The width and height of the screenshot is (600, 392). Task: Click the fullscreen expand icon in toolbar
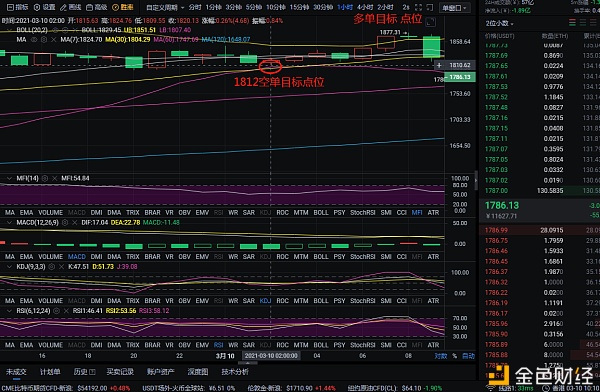(418, 7)
